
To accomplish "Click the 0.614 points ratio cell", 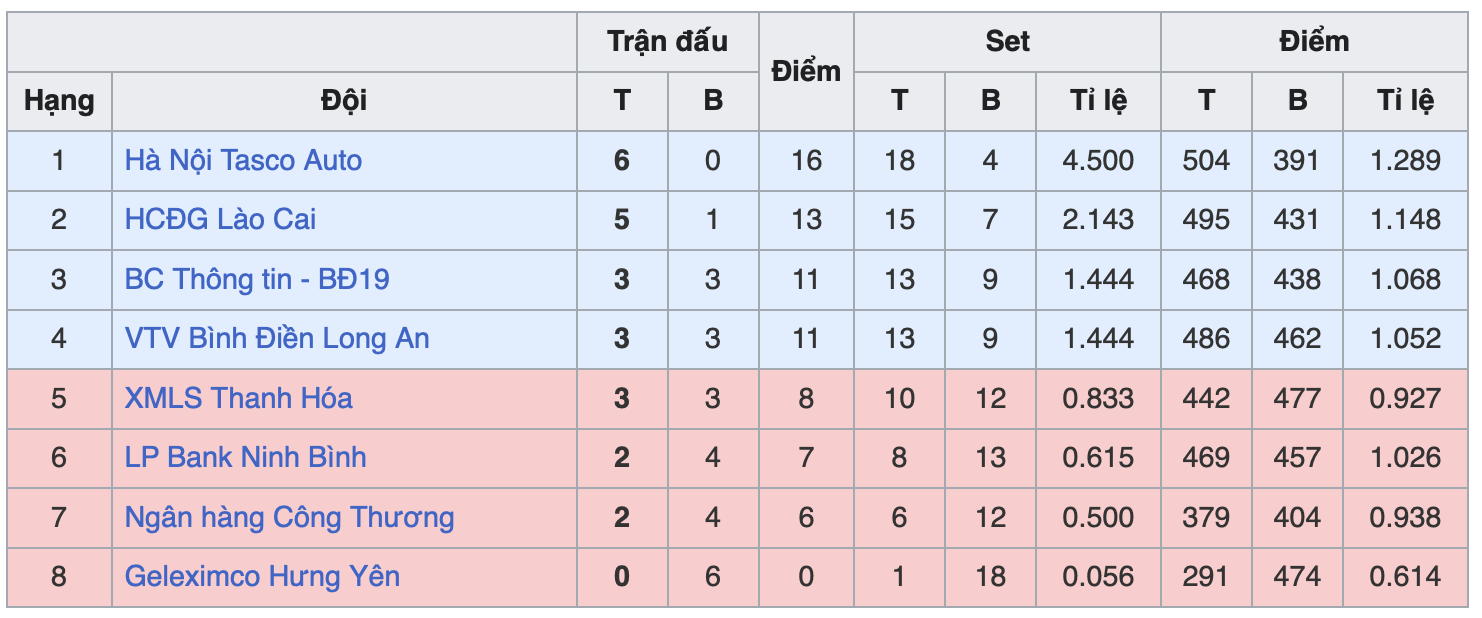I will point(1405,576).
